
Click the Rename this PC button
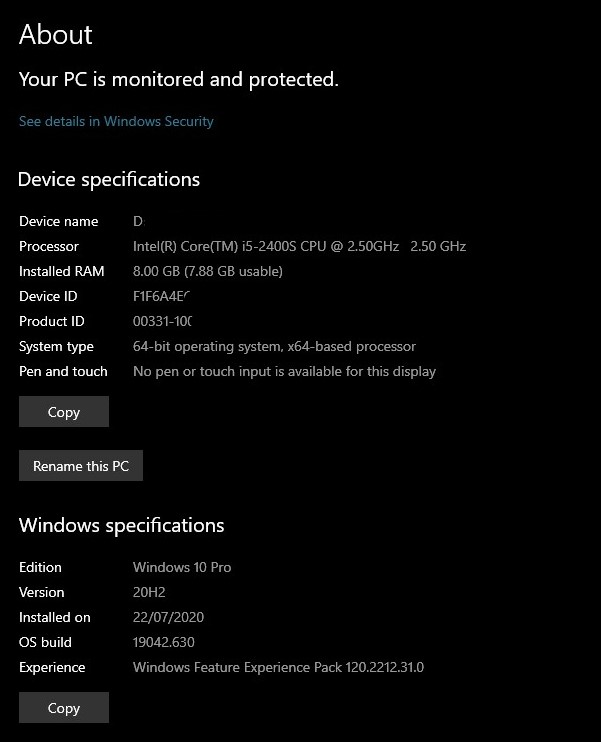81,466
